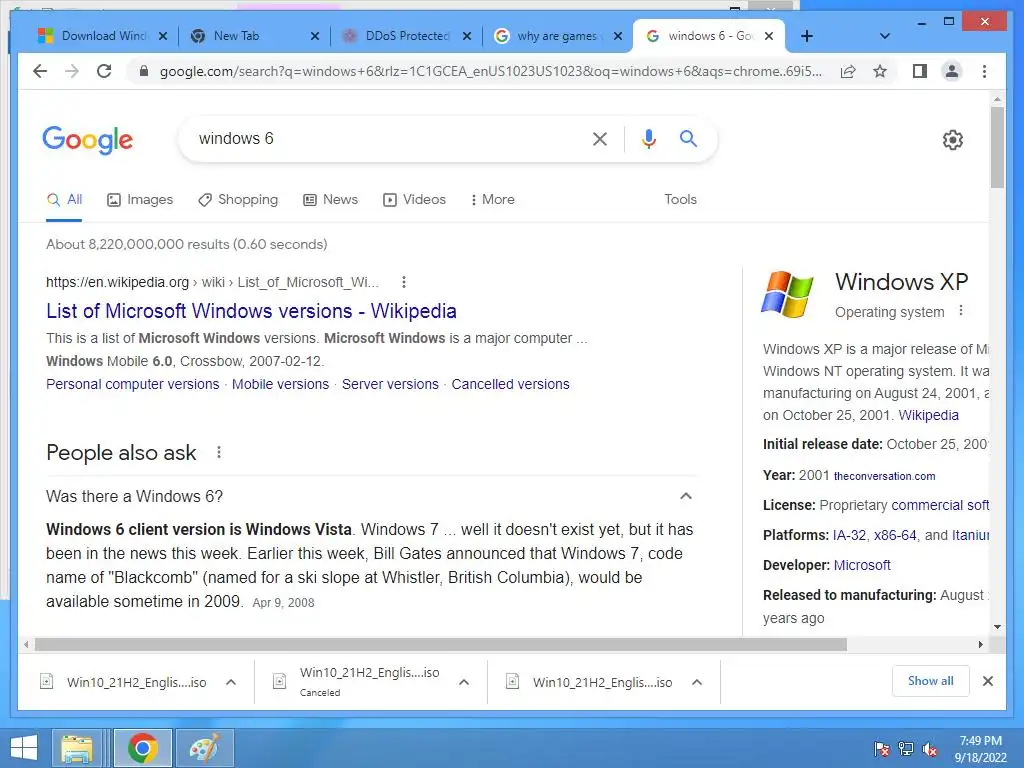This screenshot has width=1024, height=768.
Task: Open the tab search dropdown
Action: [x=884, y=36]
